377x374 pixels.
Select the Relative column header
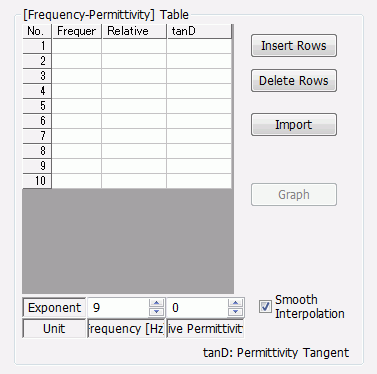tap(134, 31)
